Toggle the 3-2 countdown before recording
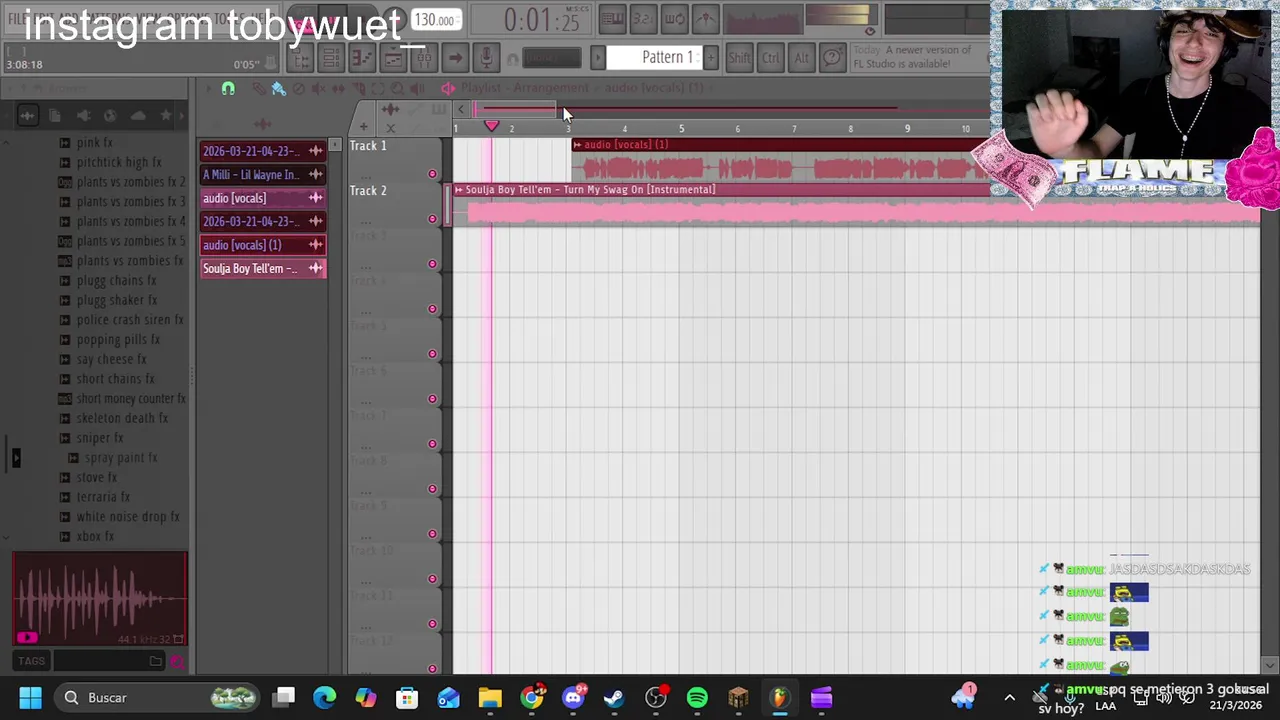Viewport: 1280px width, 720px height. [x=643, y=18]
